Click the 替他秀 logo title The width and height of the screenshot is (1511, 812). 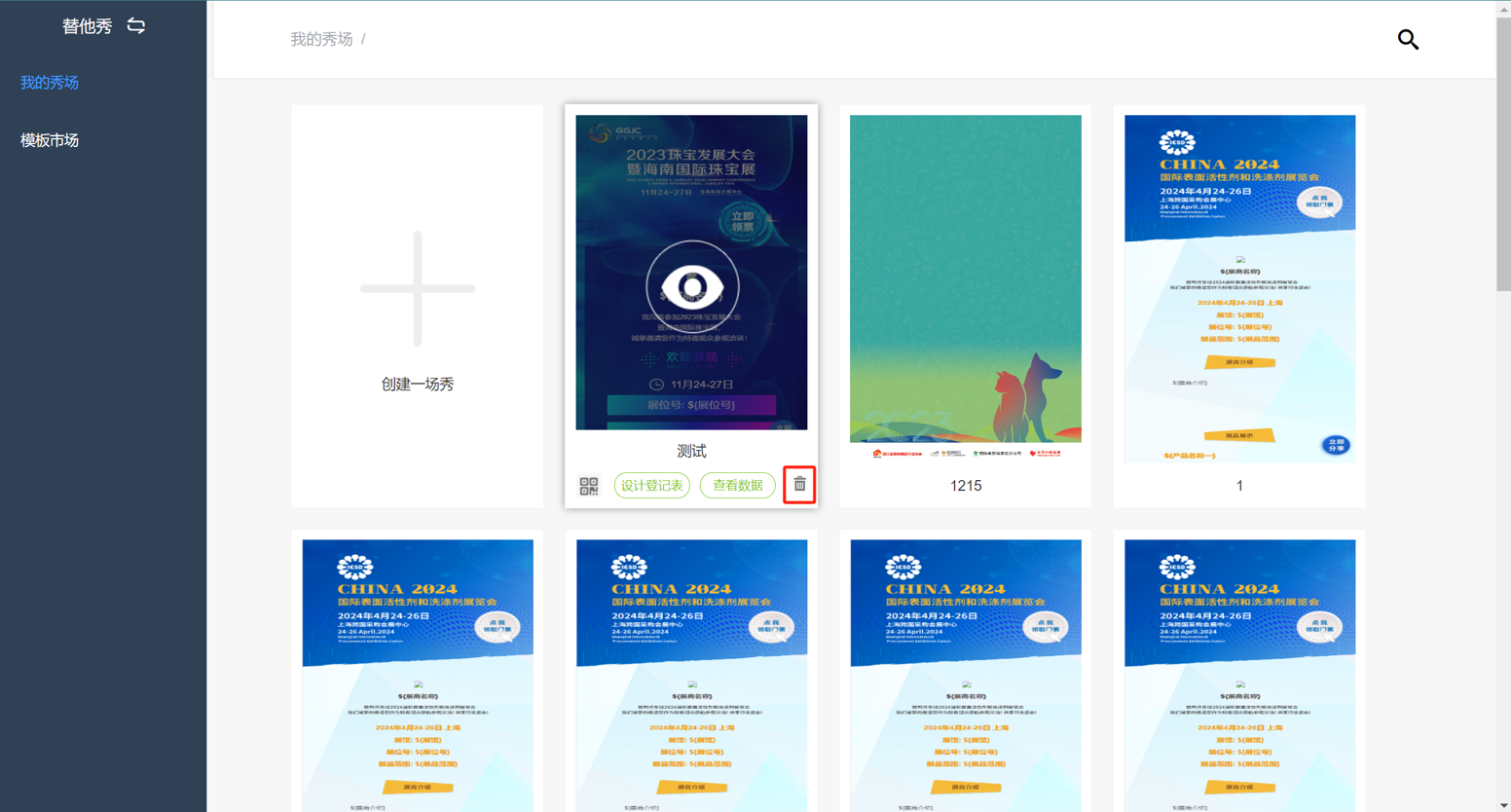pyautogui.click(x=87, y=26)
